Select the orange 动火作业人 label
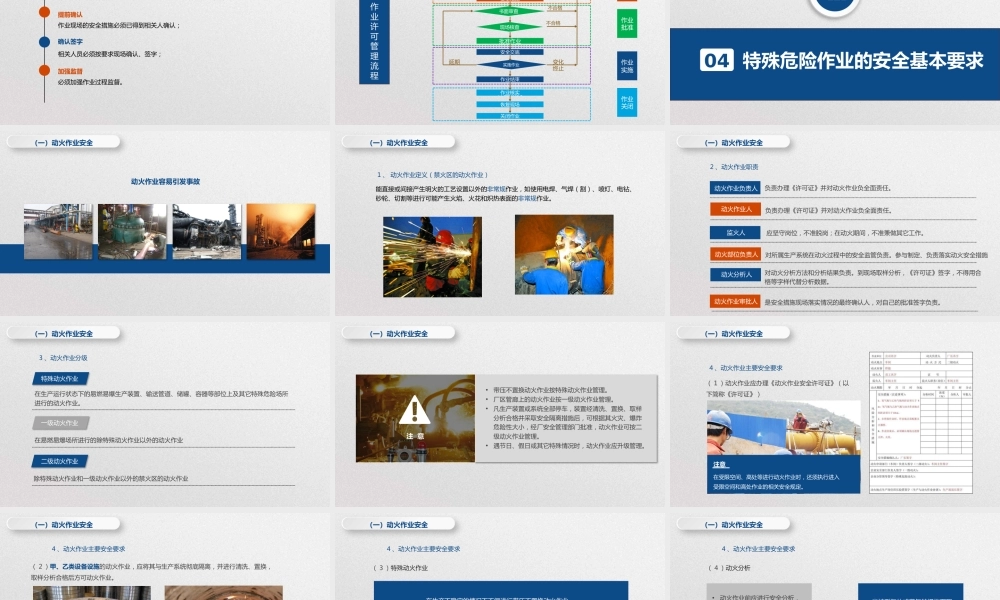Image resolution: width=1000 pixels, height=600 pixels. pos(735,209)
